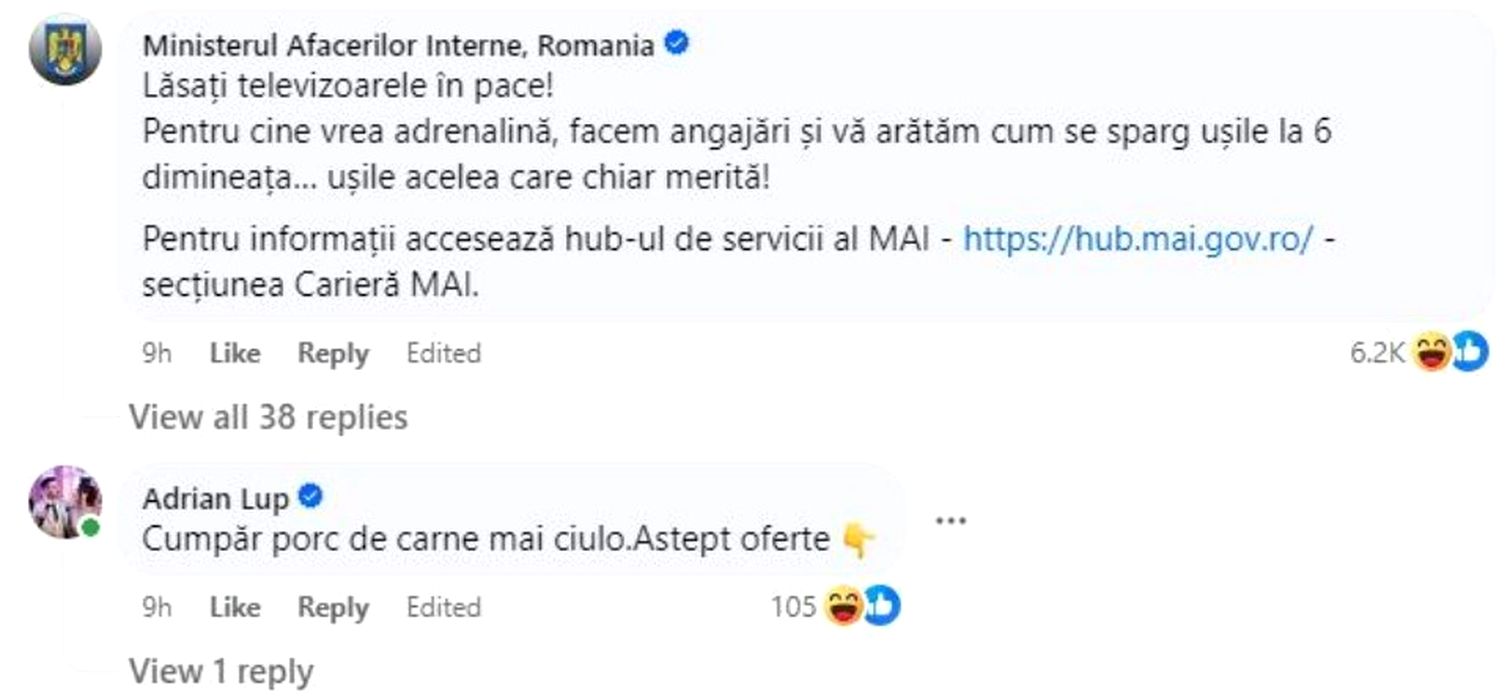Show edit history of ministry comment
Viewport: 1510px width, 700px height.
point(443,353)
